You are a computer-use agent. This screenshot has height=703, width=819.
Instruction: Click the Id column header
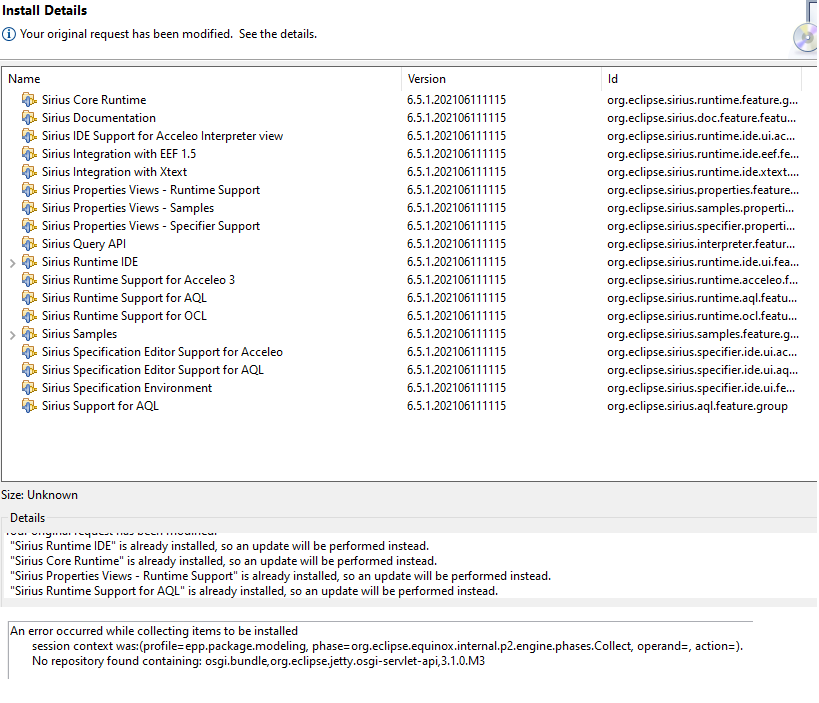701,79
